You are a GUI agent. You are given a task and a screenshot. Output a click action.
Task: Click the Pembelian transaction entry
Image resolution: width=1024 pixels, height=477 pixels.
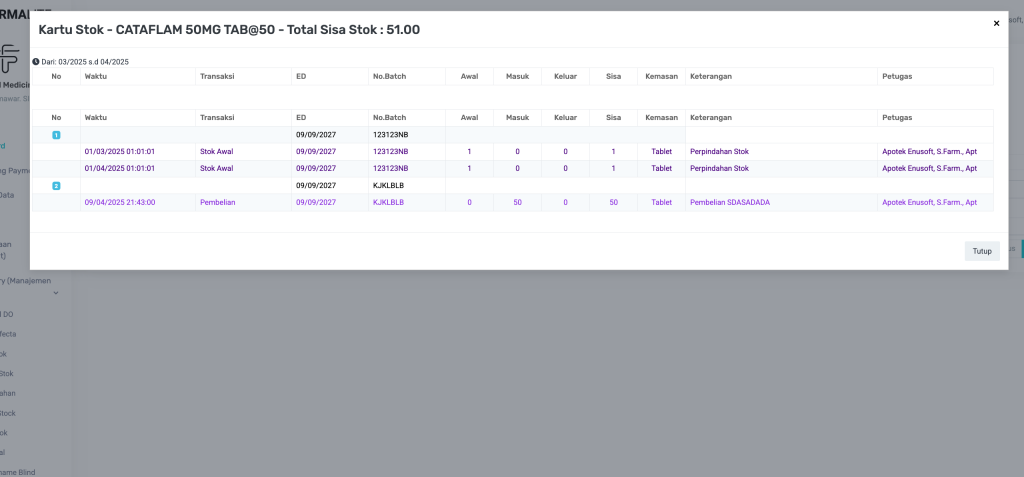pos(218,202)
